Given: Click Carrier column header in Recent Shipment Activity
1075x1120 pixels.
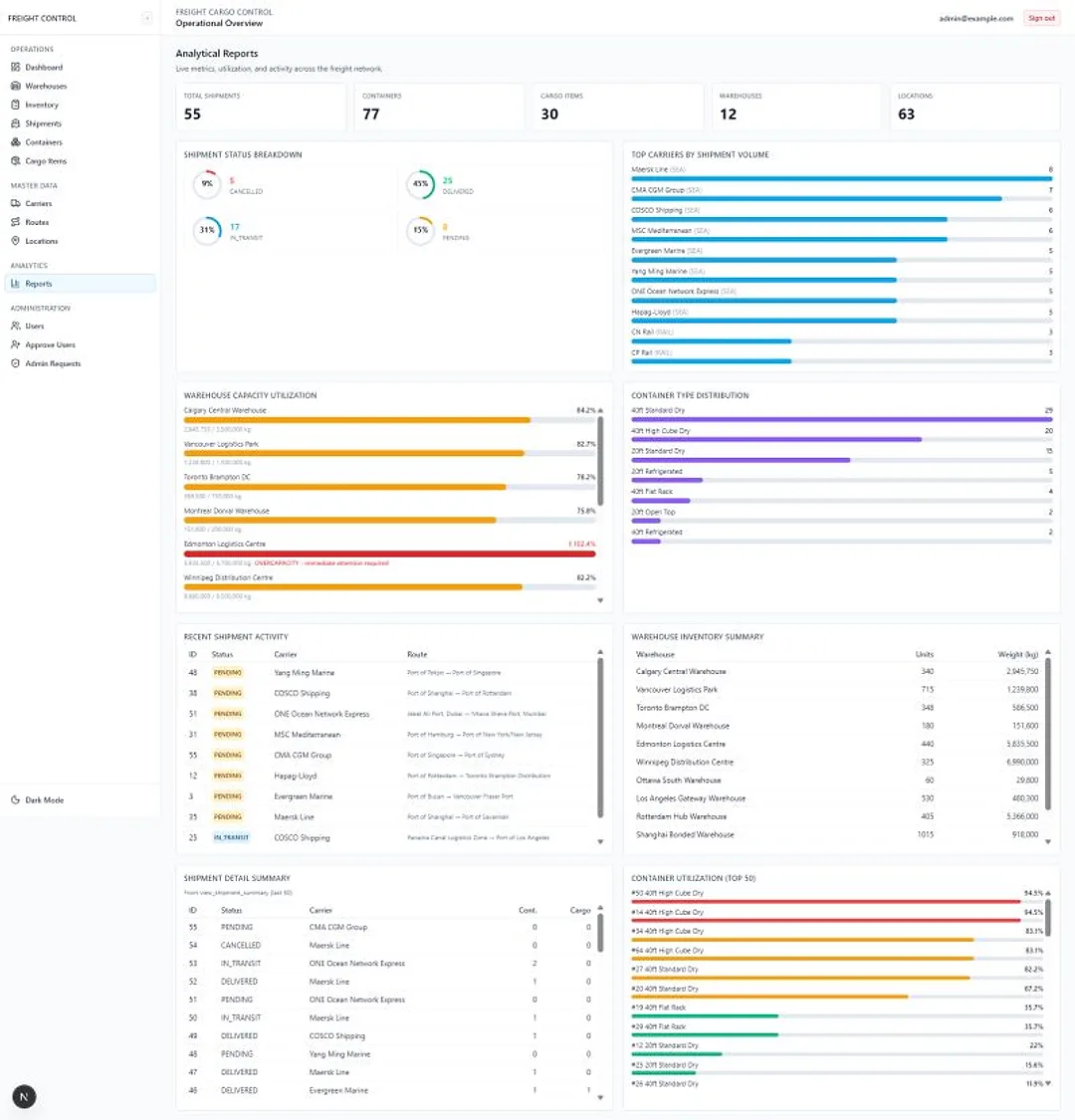Looking at the screenshot, I should [x=285, y=654].
